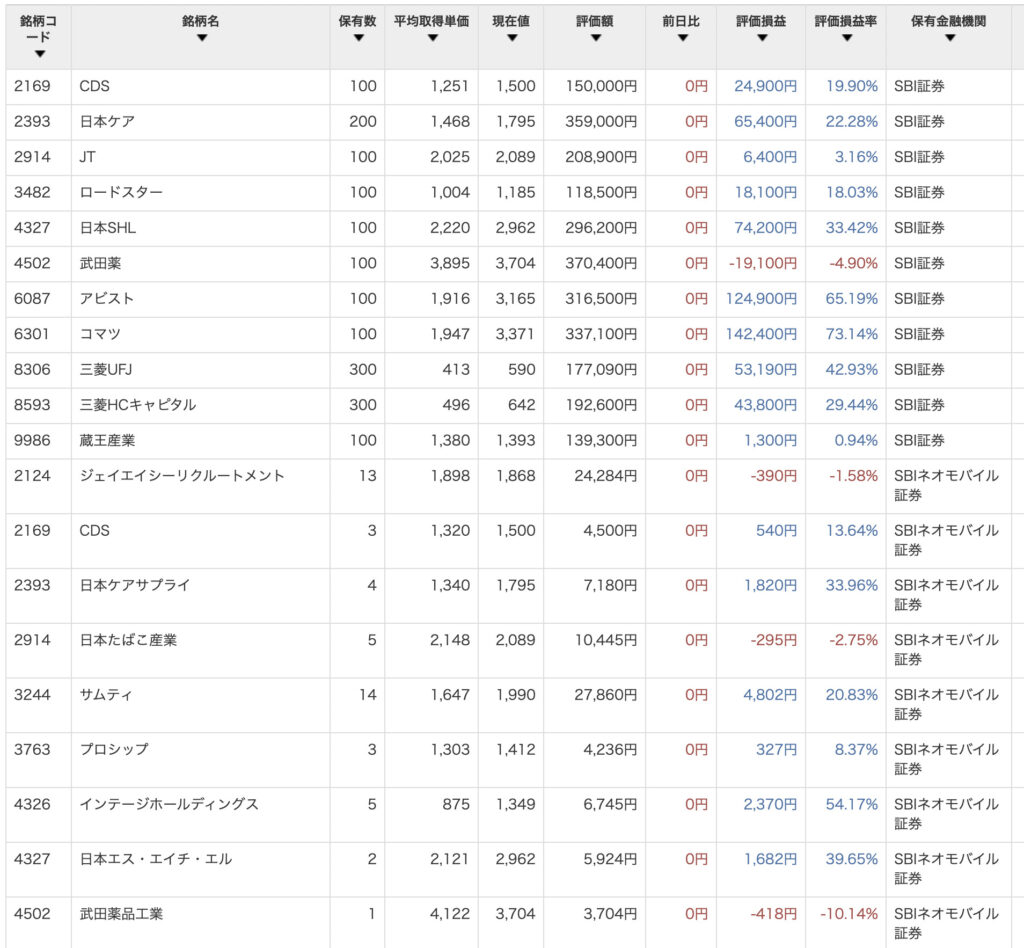Select stock name サムティ

(x=106, y=695)
